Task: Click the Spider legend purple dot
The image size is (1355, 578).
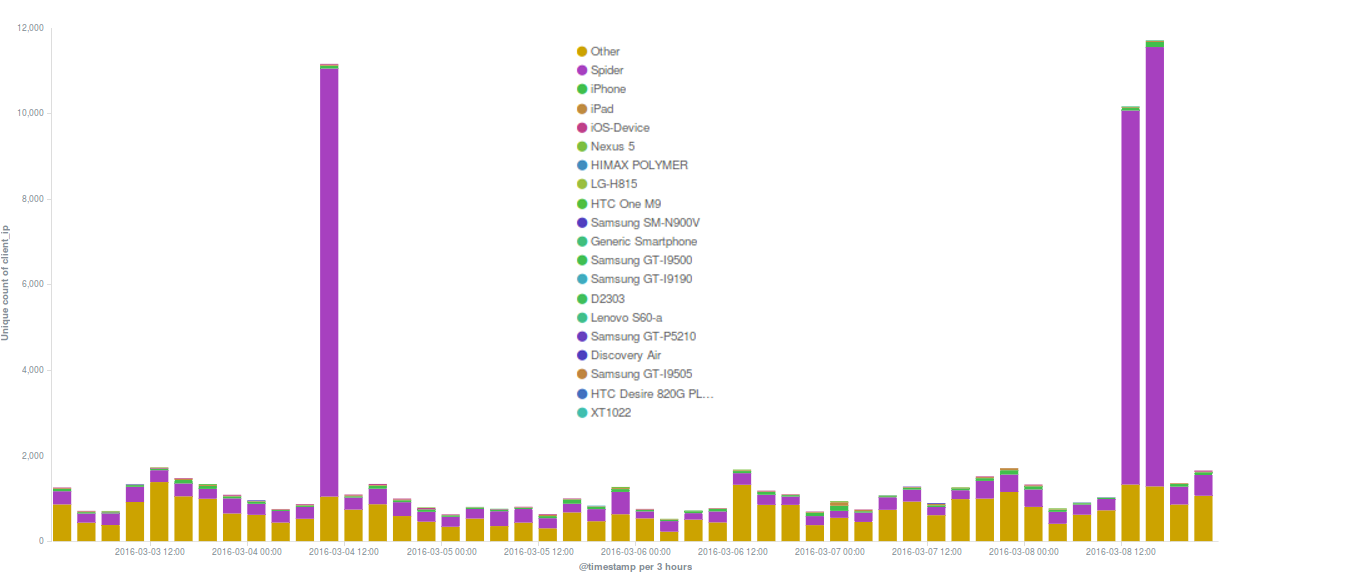Action: click(582, 71)
